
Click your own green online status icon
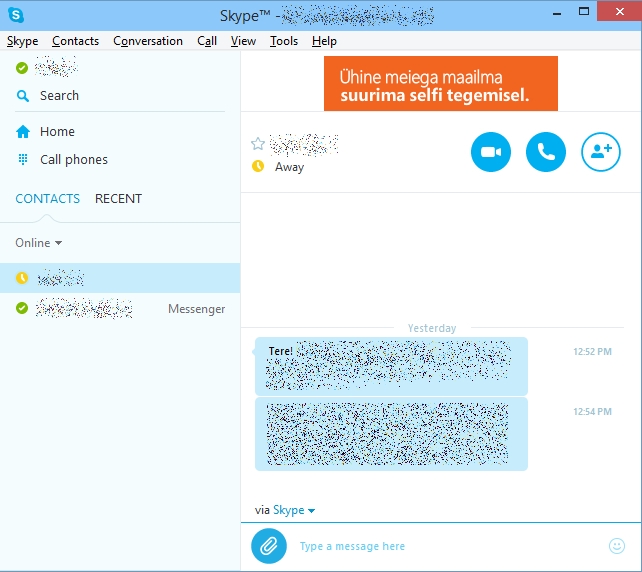22,68
